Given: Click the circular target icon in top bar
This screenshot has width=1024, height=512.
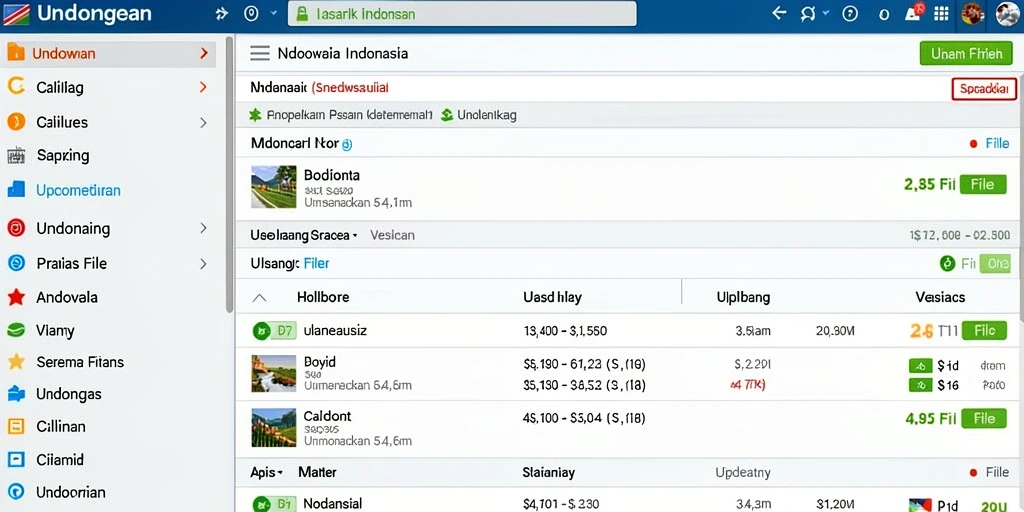Looking at the screenshot, I should (251, 14).
